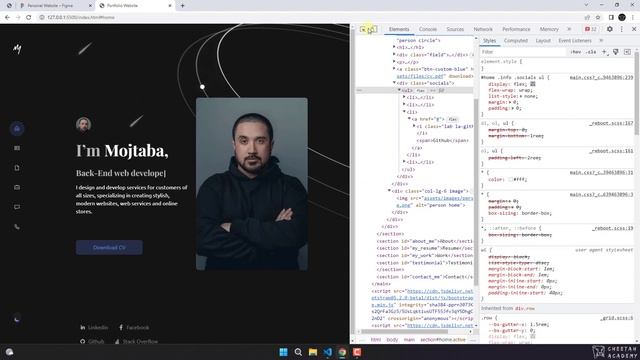Open the Performance tab
The width and height of the screenshot is (640, 360).
[516, 29]
